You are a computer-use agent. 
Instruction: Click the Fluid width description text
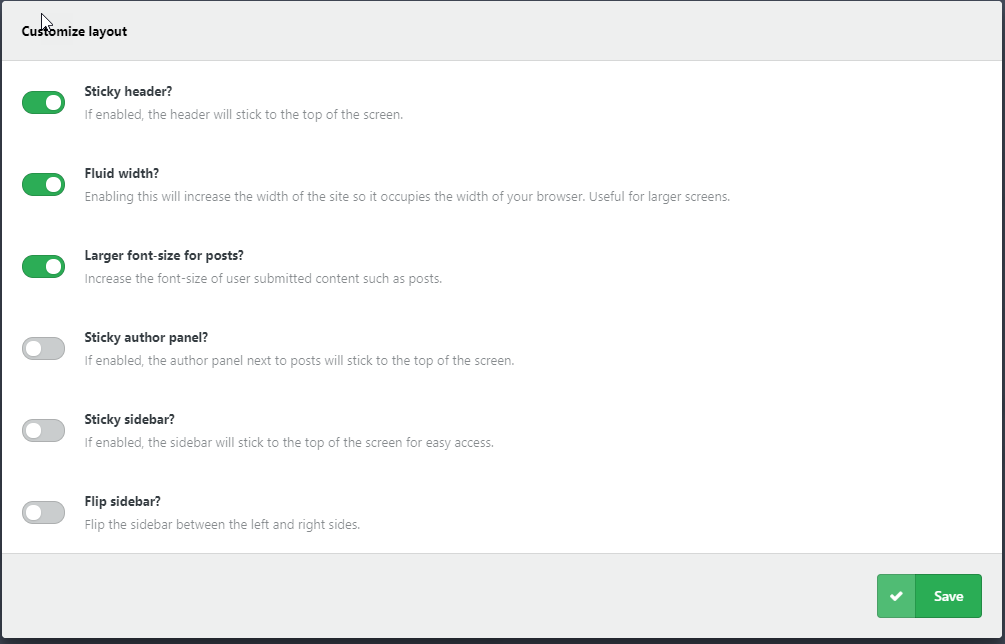click(x=407, y=196)
